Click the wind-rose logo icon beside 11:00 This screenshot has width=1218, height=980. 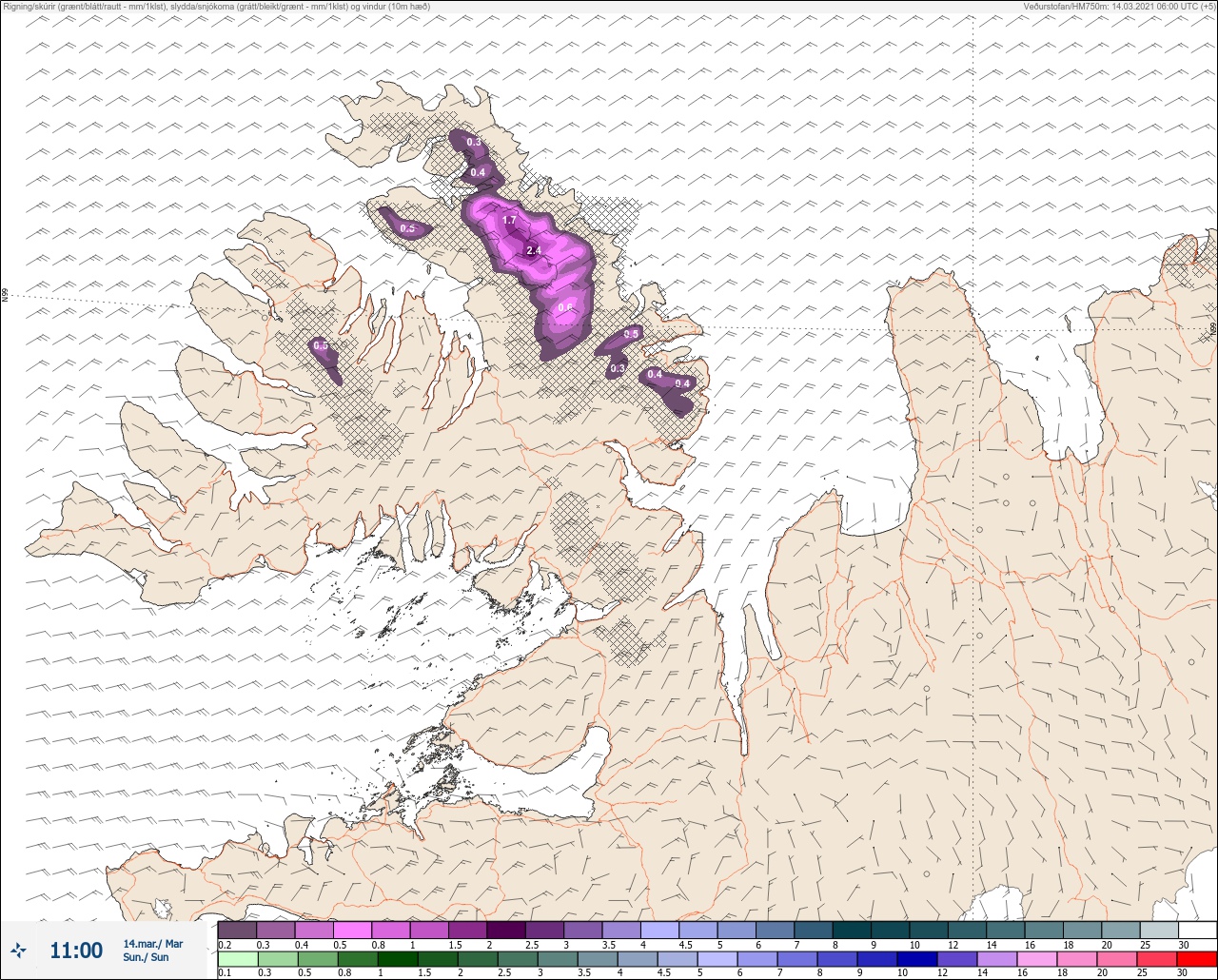pyautogui.click(x=19, y=949)
